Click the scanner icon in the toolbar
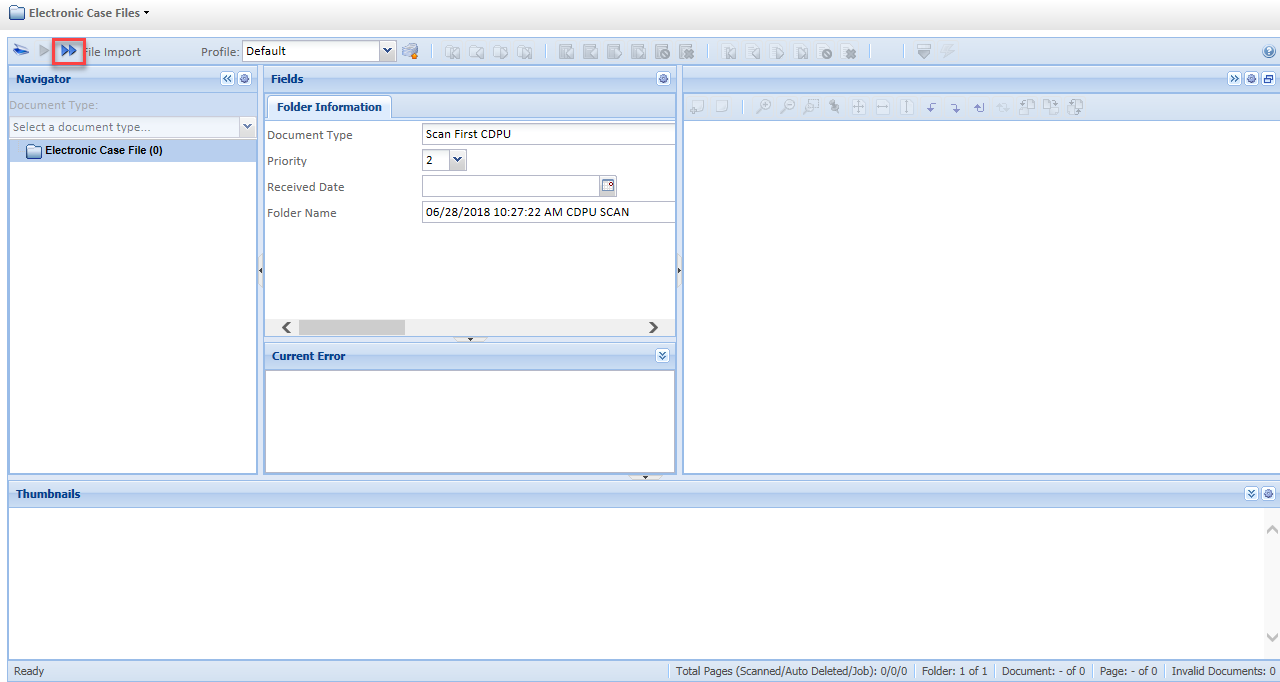The width and height of the screenshot is (1280, 682). pyautogui.click(x=21, y=51)
